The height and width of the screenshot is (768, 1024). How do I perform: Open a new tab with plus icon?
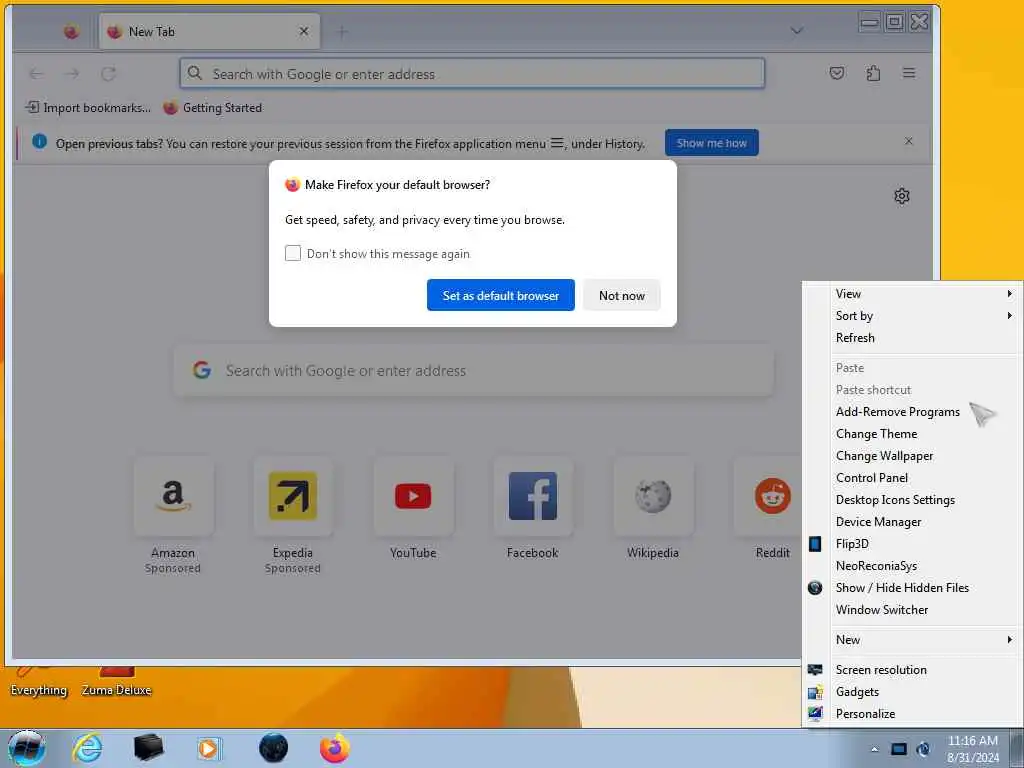pos(342,31)
